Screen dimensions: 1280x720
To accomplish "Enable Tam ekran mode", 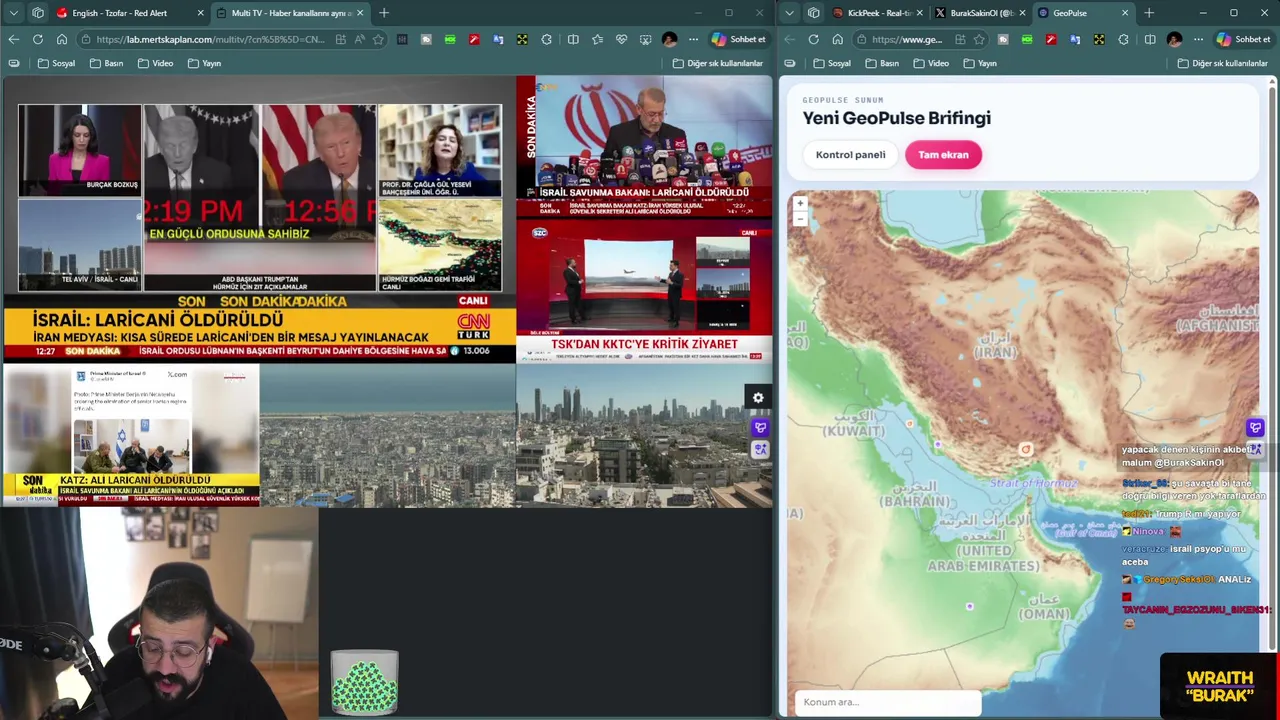I will [943, 155].
